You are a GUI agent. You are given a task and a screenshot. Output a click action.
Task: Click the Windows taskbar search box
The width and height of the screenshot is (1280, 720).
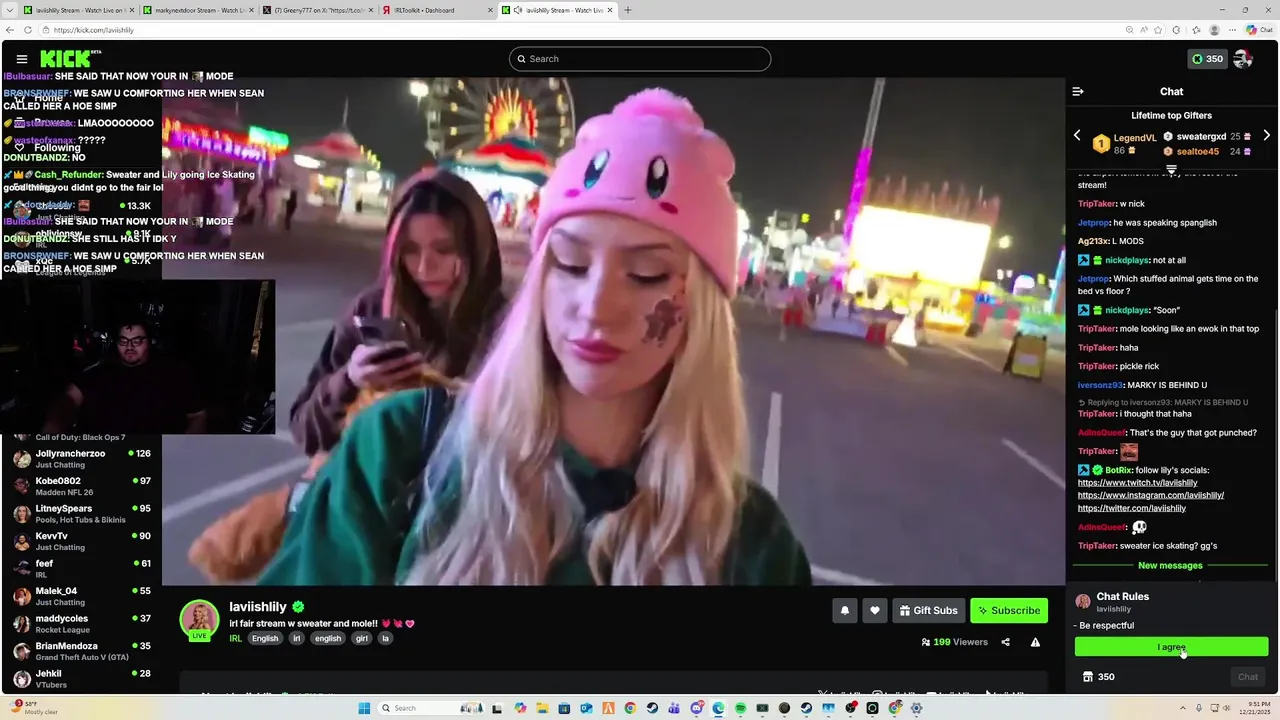(x=430, y=708)
